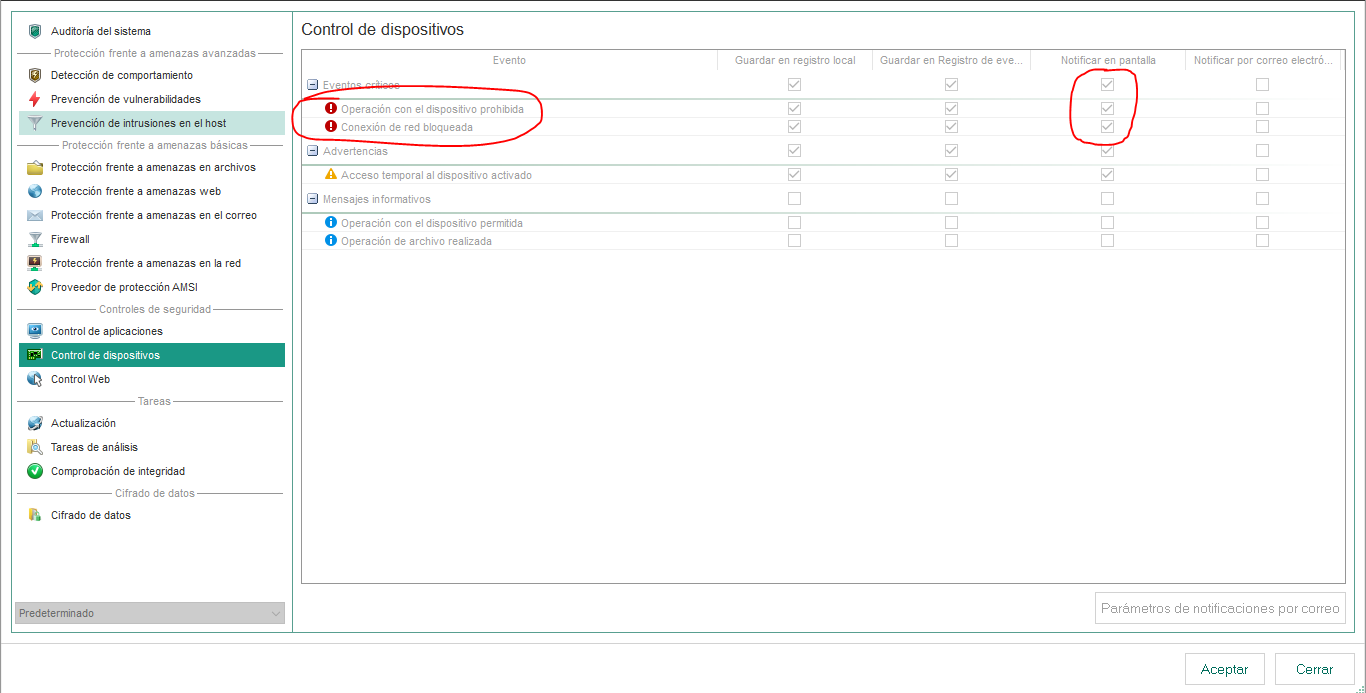Click the amenazas en la red icon
This screenshot has width=1366, height=693.
coord(35,263)
